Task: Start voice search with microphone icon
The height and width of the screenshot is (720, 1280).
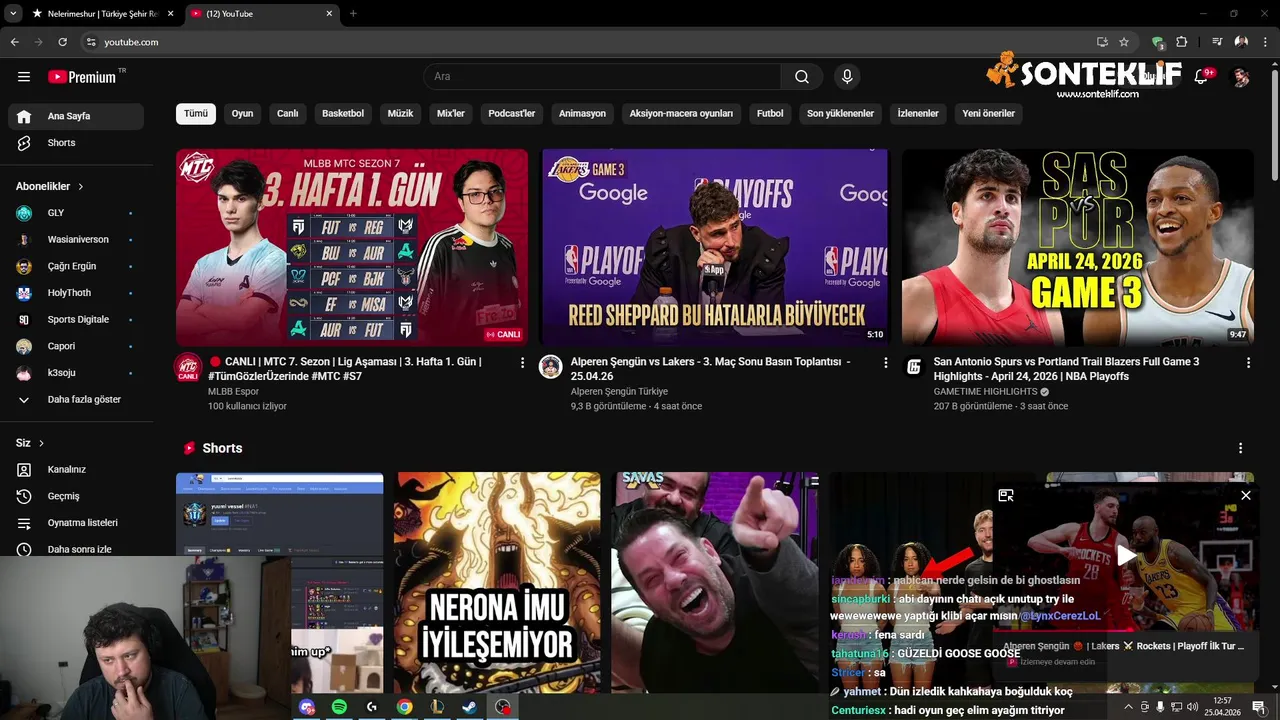Action: click(x=847, y=77)
